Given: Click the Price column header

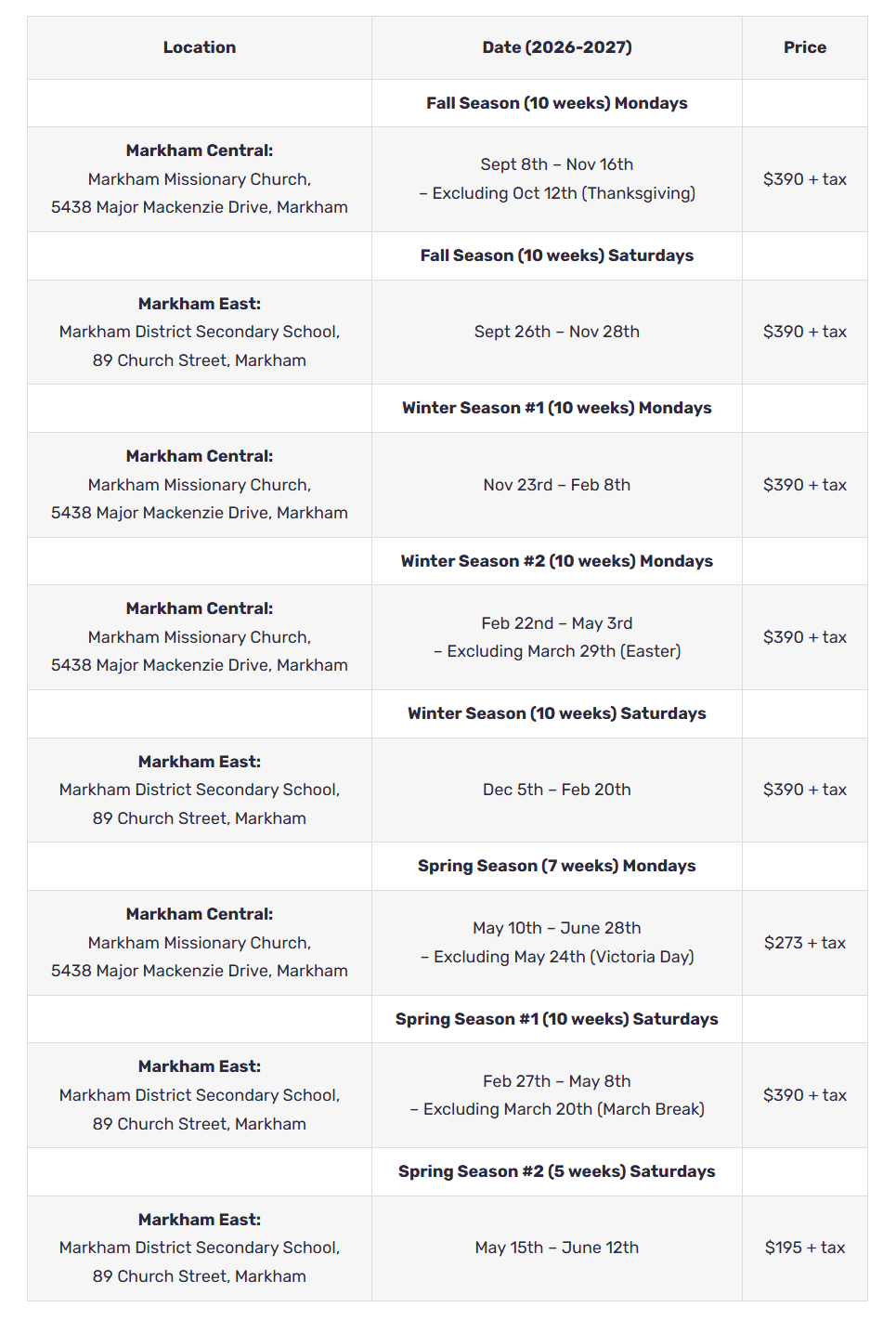Looking at the screenshot, I should point(805,47).
